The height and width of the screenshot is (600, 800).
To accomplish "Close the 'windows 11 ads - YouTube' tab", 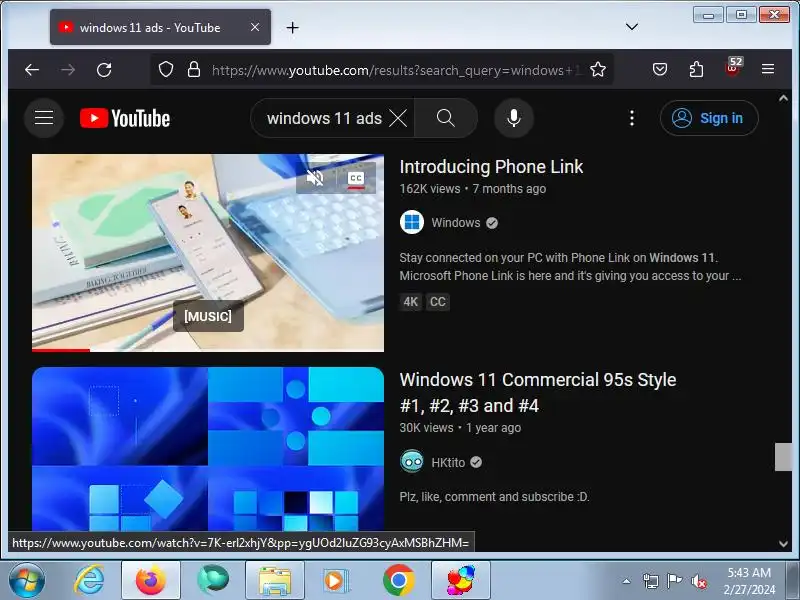I will pos(255,27).
